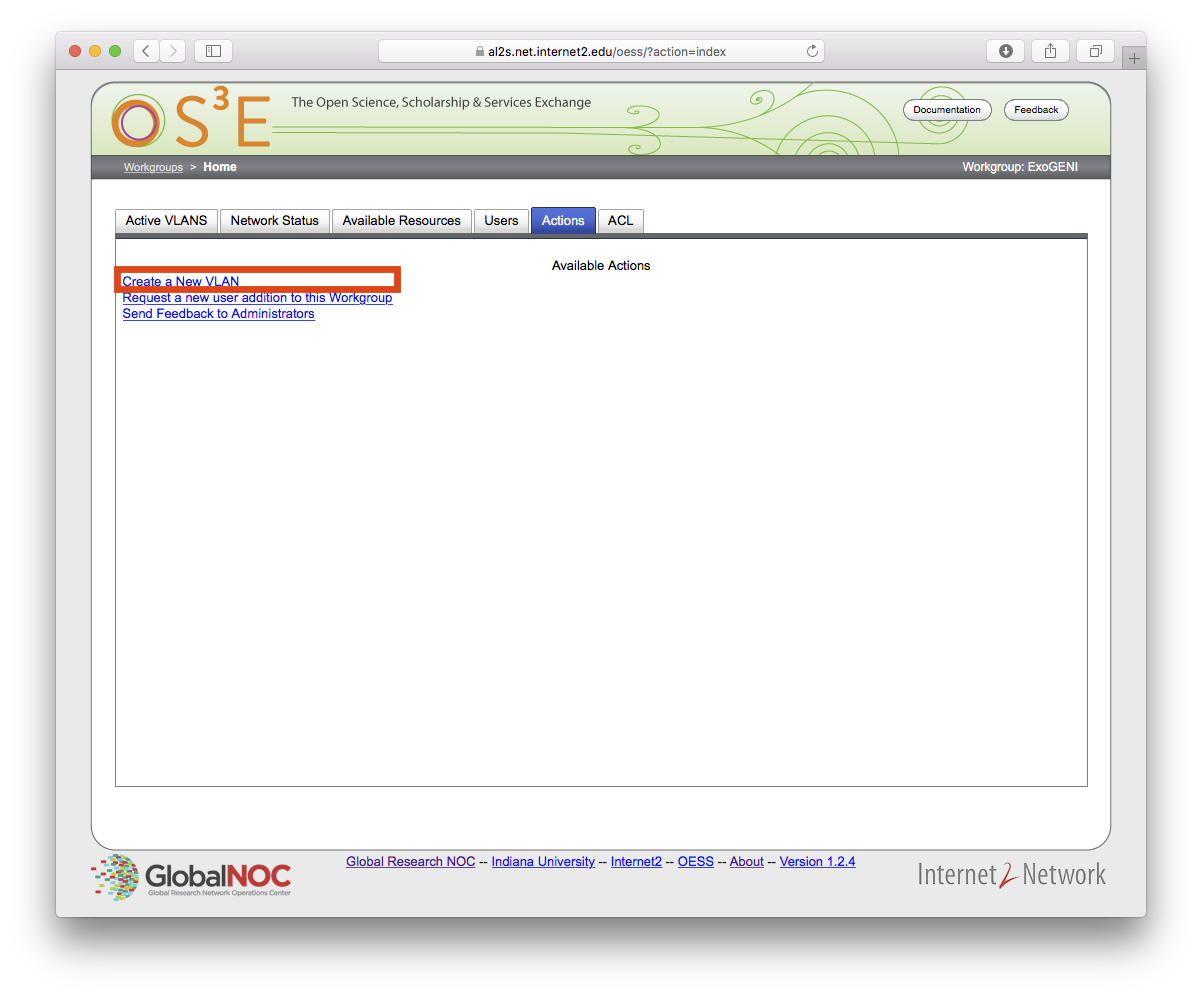Viewport: 1202px width, 997px height.
Task: Go back with Safari's back arrow
Action: 147,51
